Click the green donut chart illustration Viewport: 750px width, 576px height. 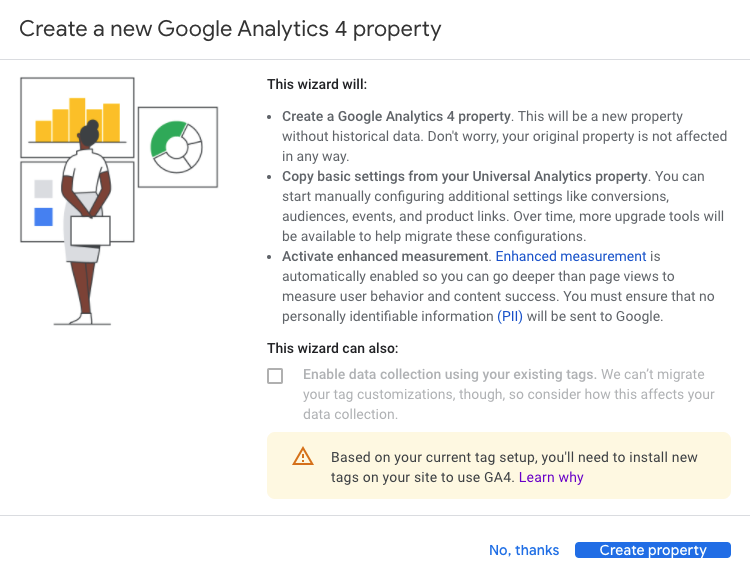tap(176, 147)
